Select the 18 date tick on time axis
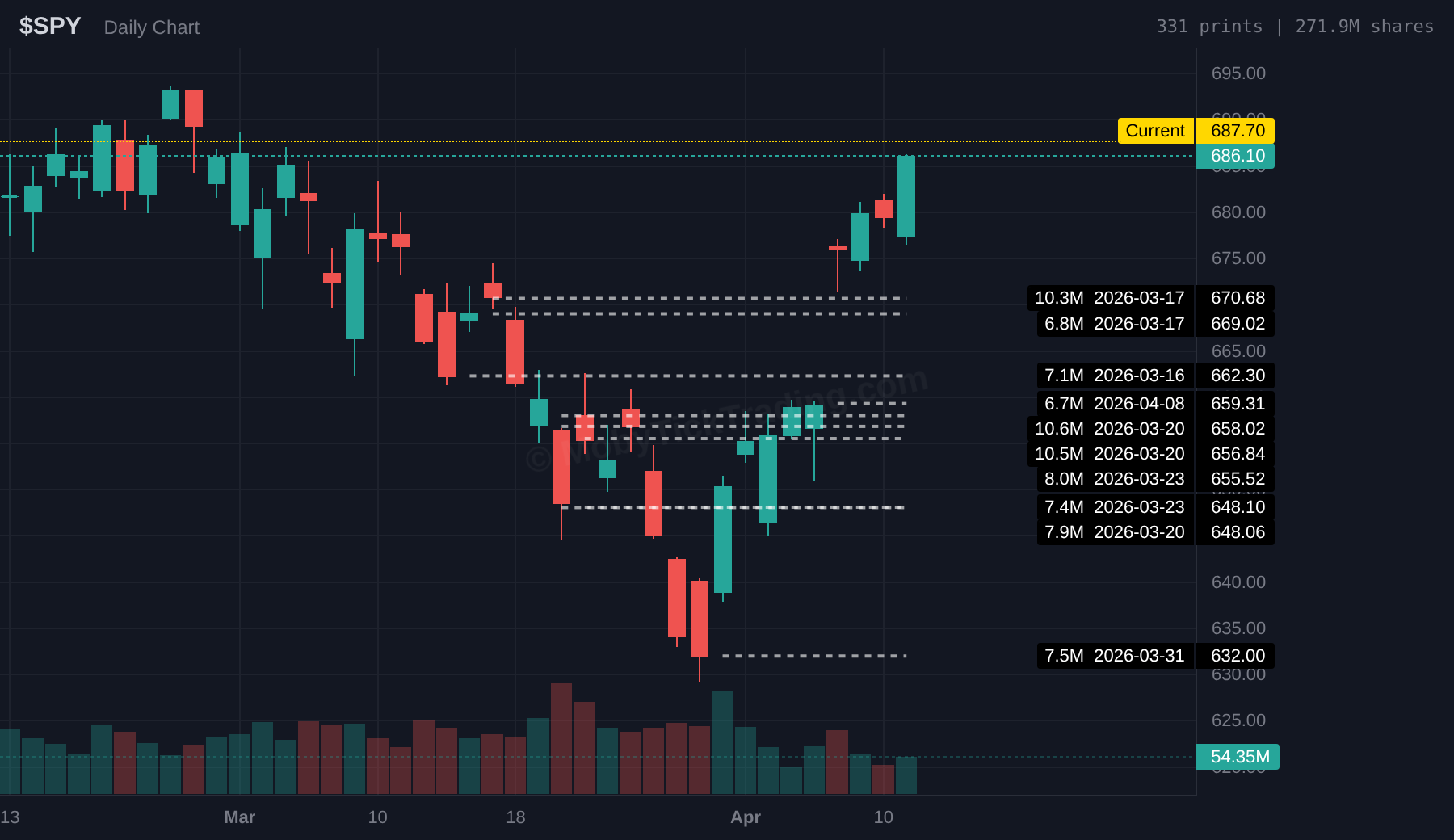 tap(515, 817)
